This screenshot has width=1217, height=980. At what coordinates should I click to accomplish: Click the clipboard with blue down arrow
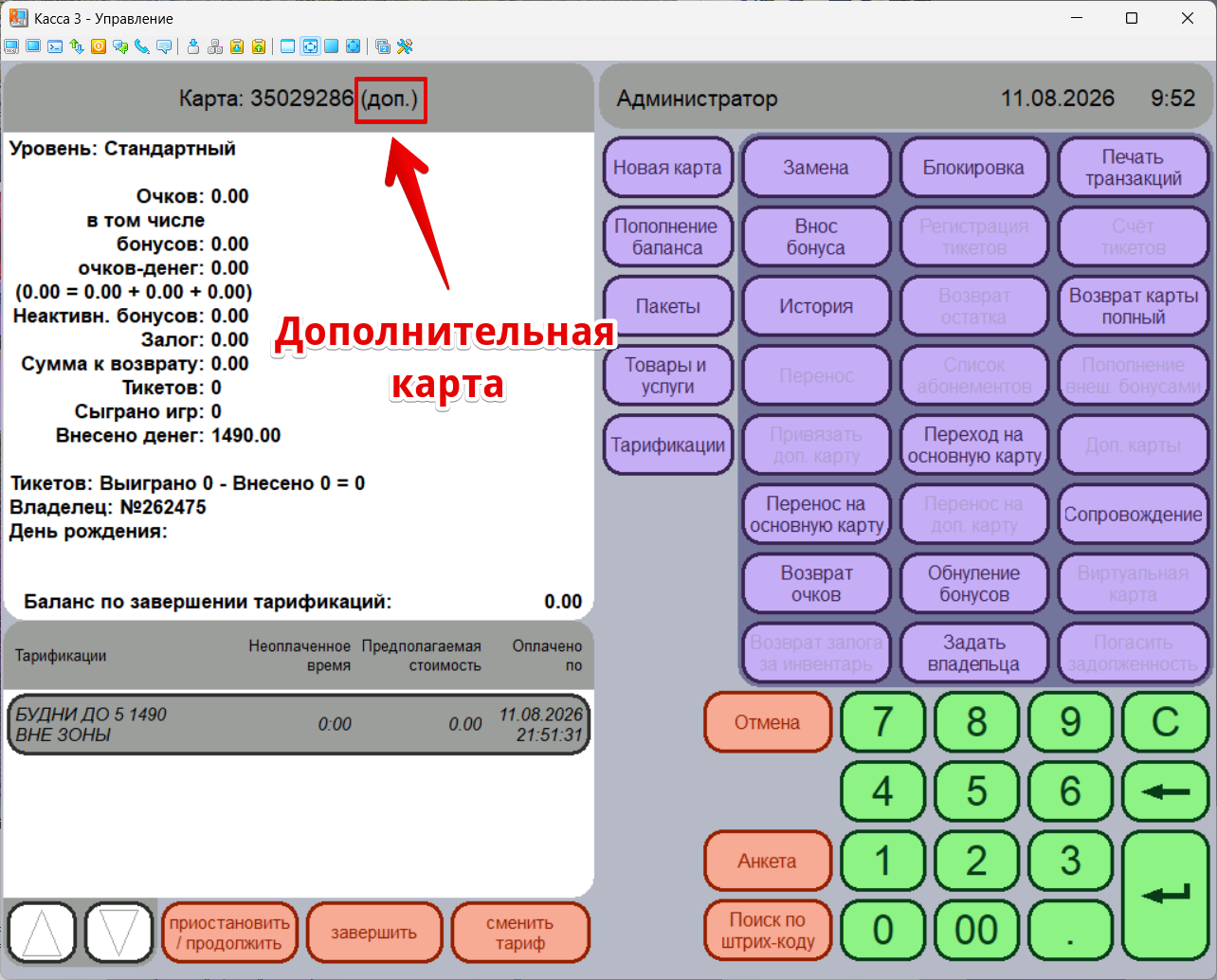coord(237,46)
